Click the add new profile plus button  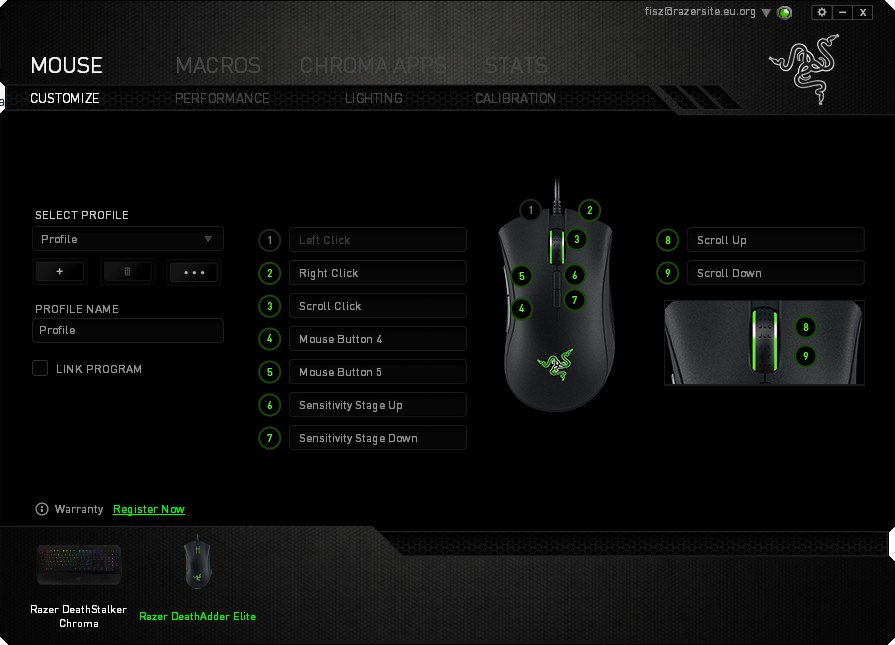click(x=60, y=272)
